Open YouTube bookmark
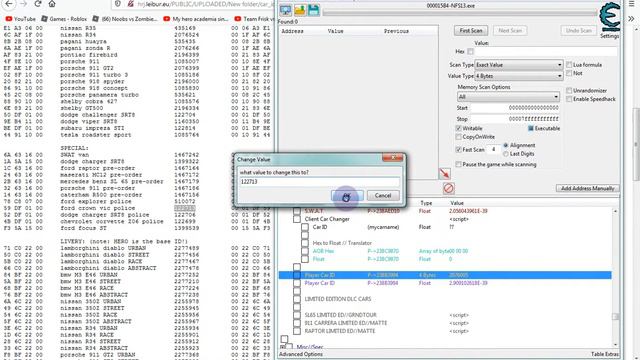This screenshot has height=360, width=640. coord(21,19)
